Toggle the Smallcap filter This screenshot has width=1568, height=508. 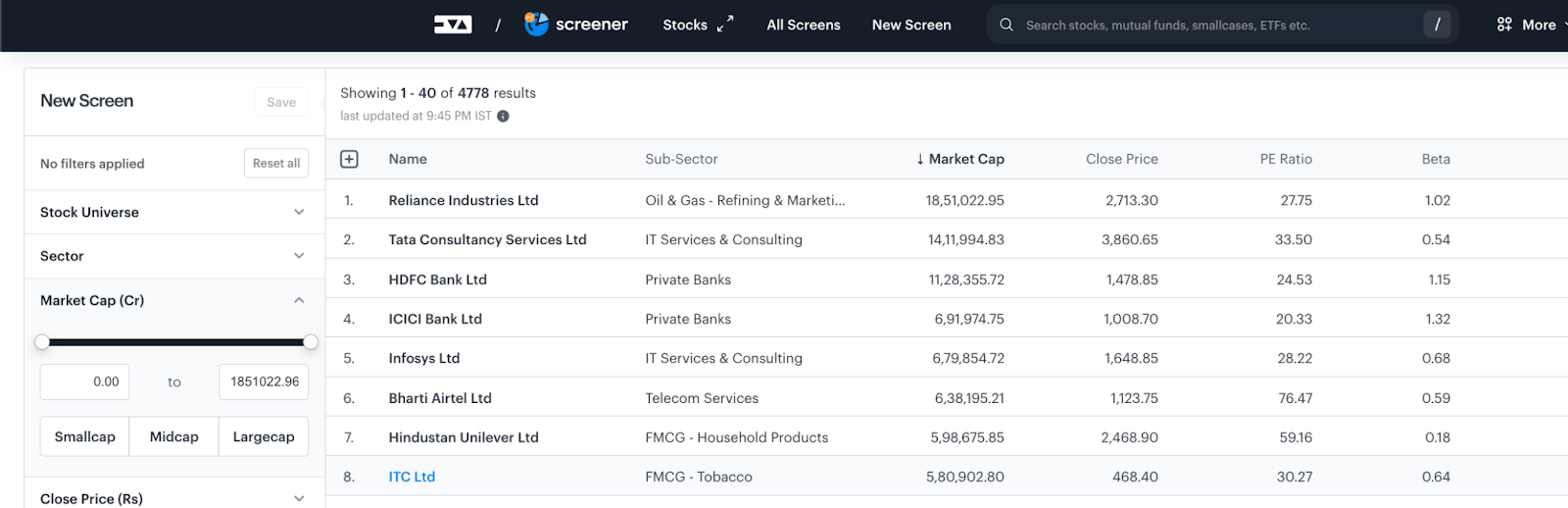85,436
